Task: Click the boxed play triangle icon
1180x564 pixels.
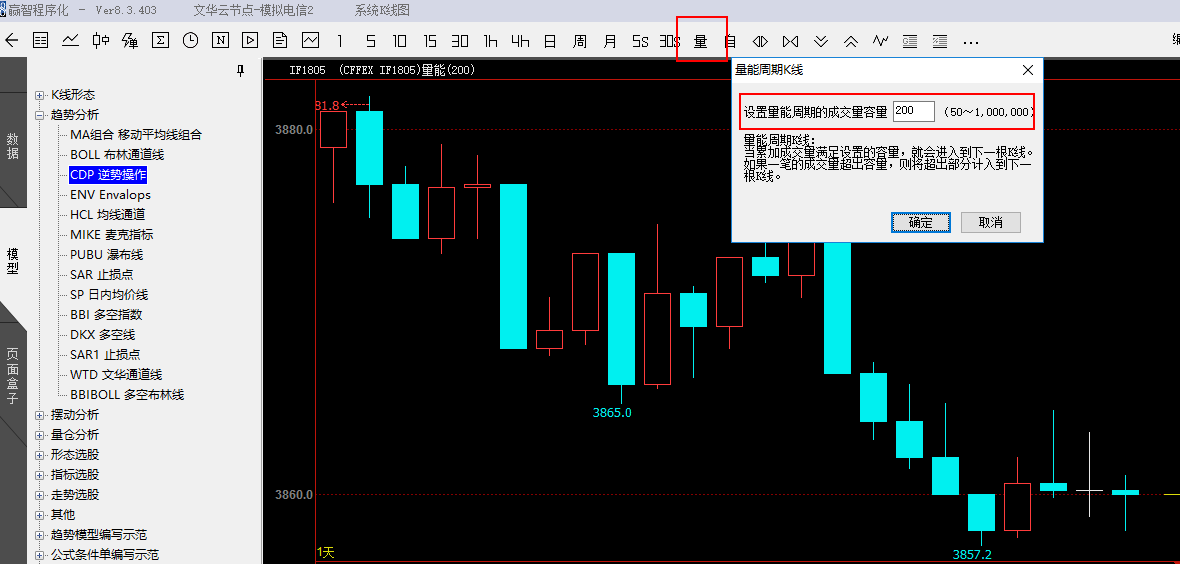Action: [x=251, y=41]
